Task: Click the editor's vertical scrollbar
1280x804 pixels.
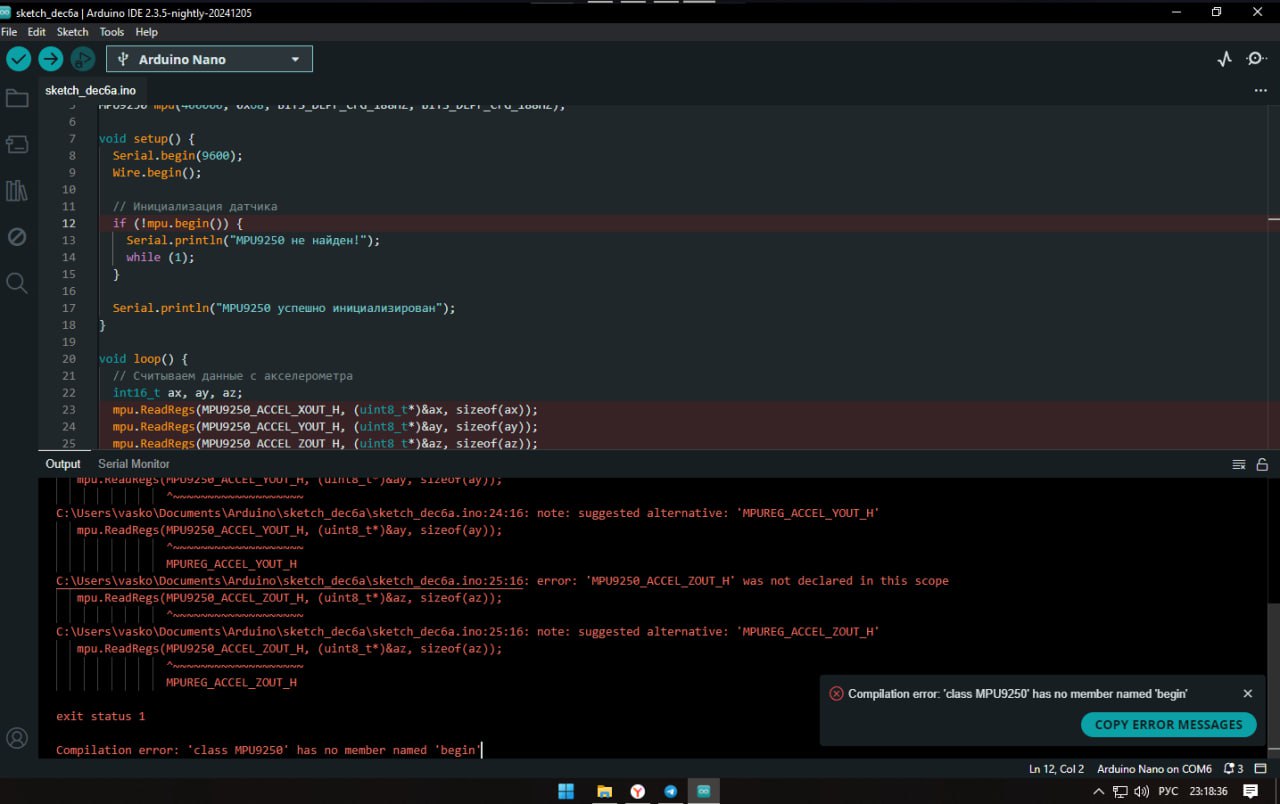Action: tap(1273, 275)
